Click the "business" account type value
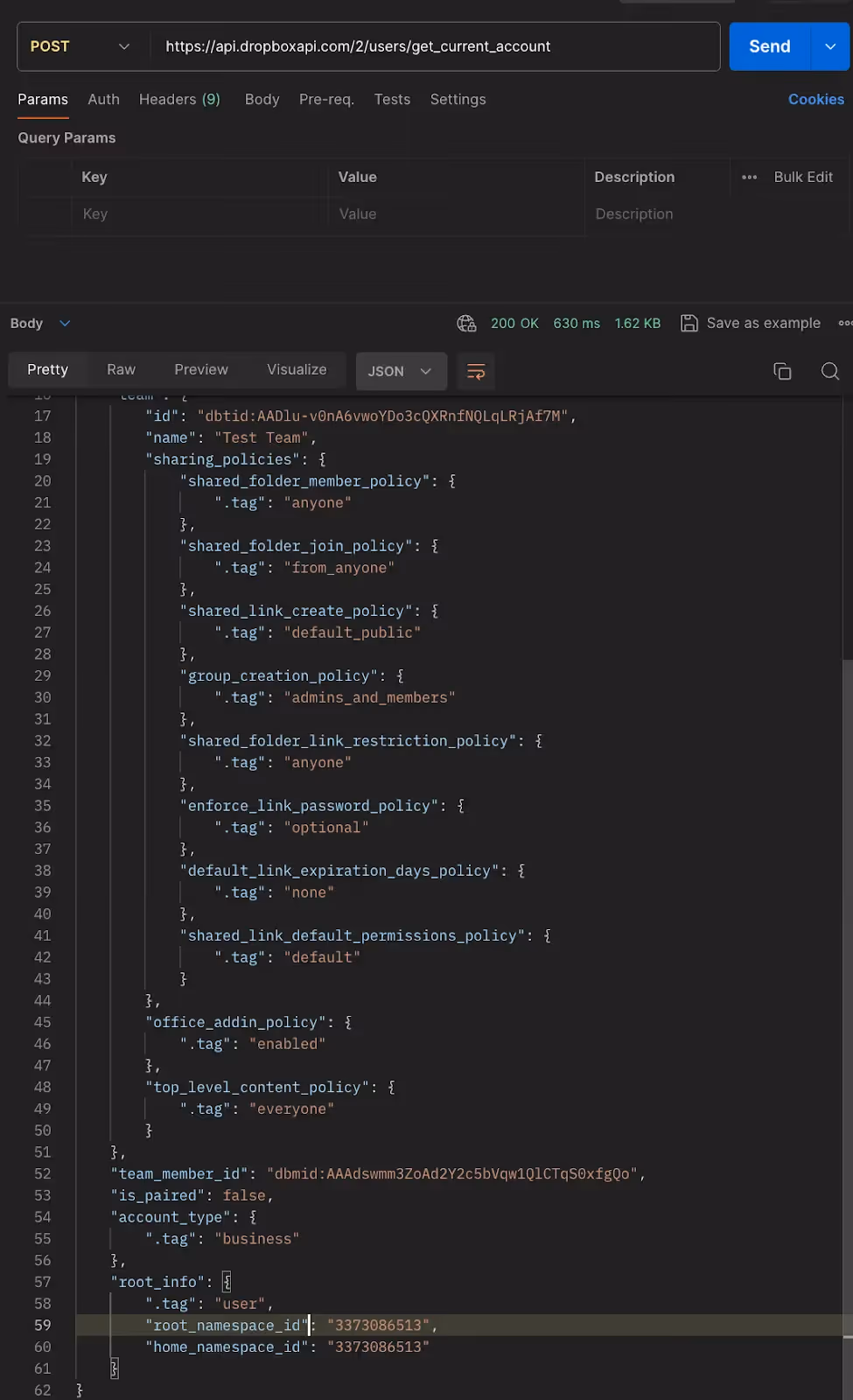 (x=256, y=1239)
